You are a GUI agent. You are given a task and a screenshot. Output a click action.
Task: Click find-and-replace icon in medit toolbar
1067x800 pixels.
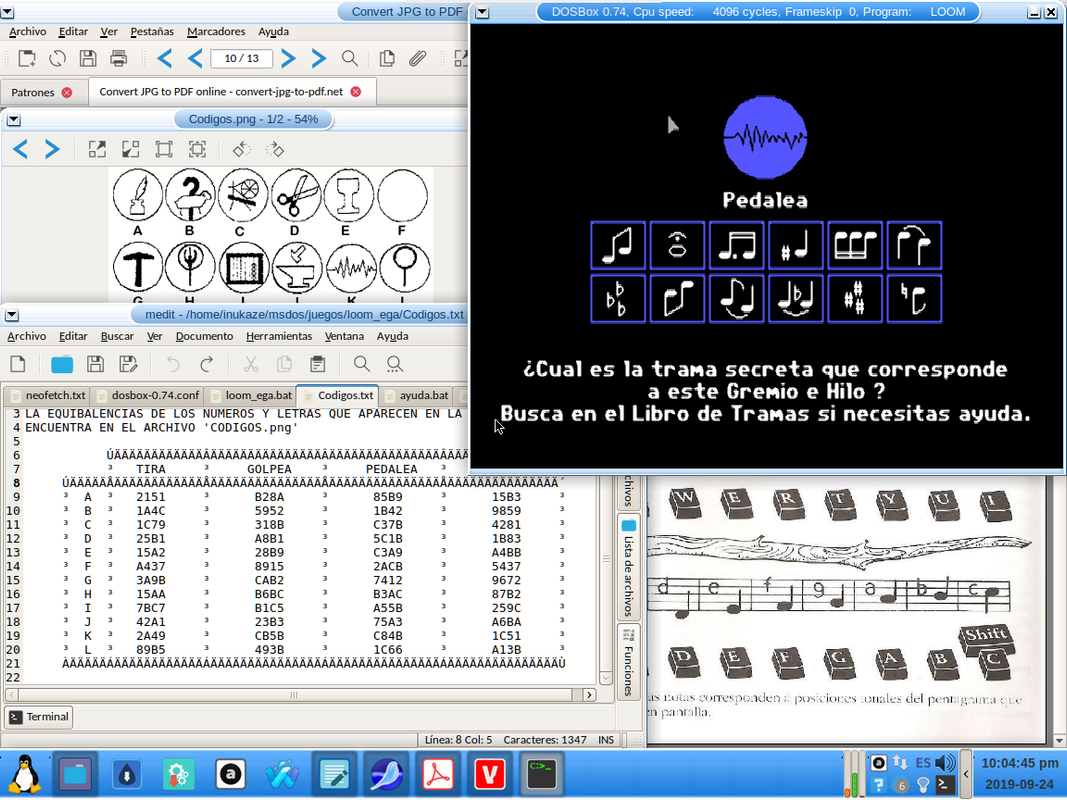tap(395, 364)
